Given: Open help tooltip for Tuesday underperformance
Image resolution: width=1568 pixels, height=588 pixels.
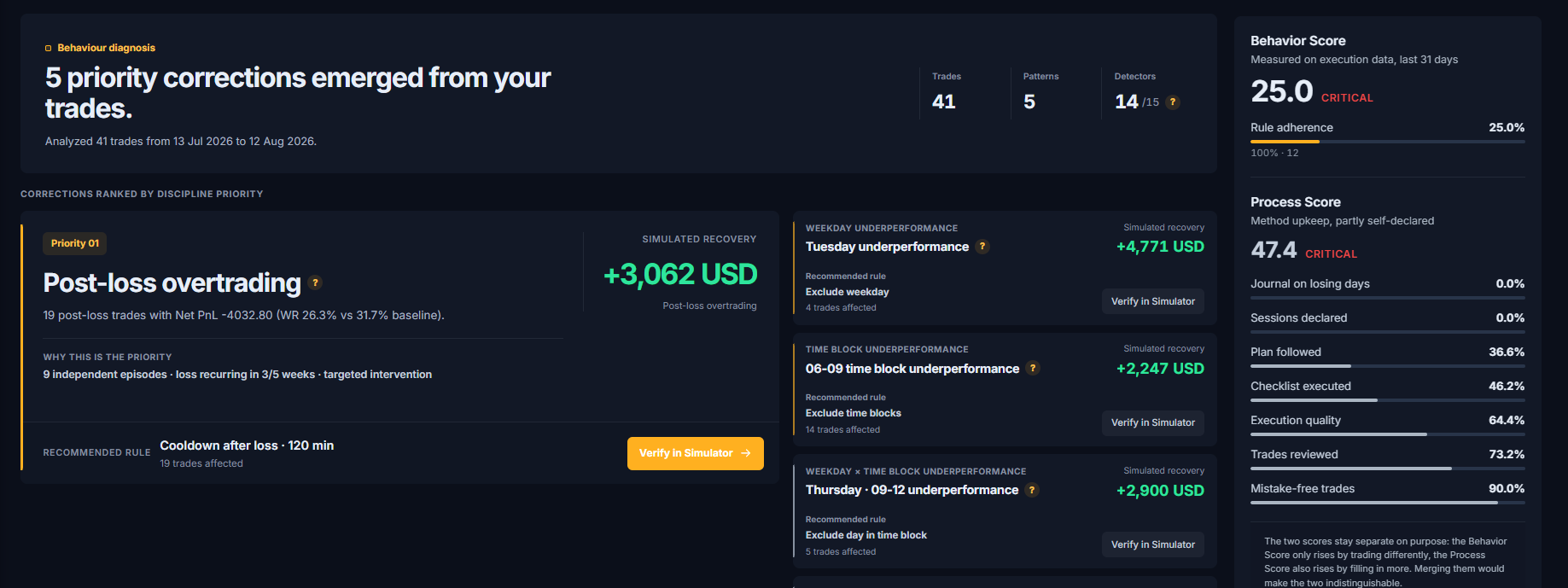Looking at the screenshot, I should (982, 247).
